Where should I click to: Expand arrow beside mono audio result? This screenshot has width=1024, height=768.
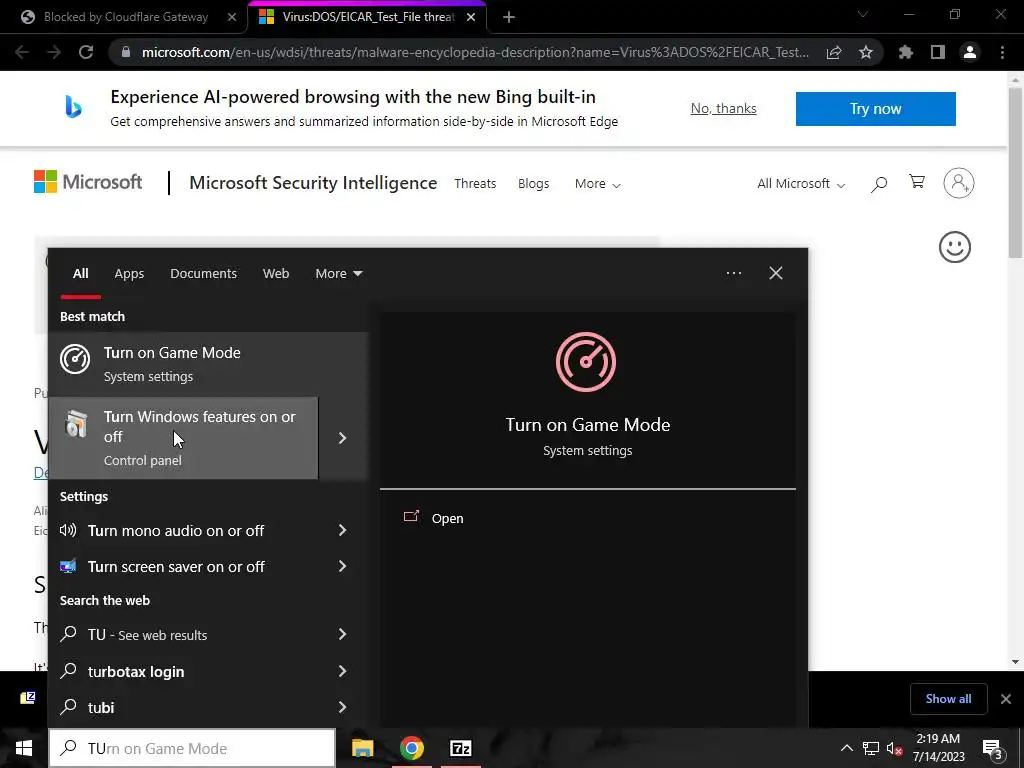342,530
